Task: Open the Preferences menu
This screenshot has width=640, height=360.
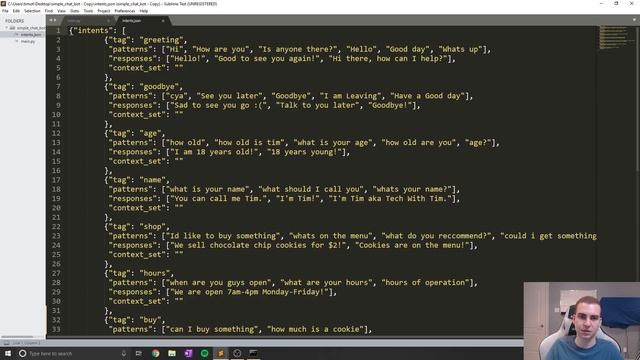Action: point(124,11)
